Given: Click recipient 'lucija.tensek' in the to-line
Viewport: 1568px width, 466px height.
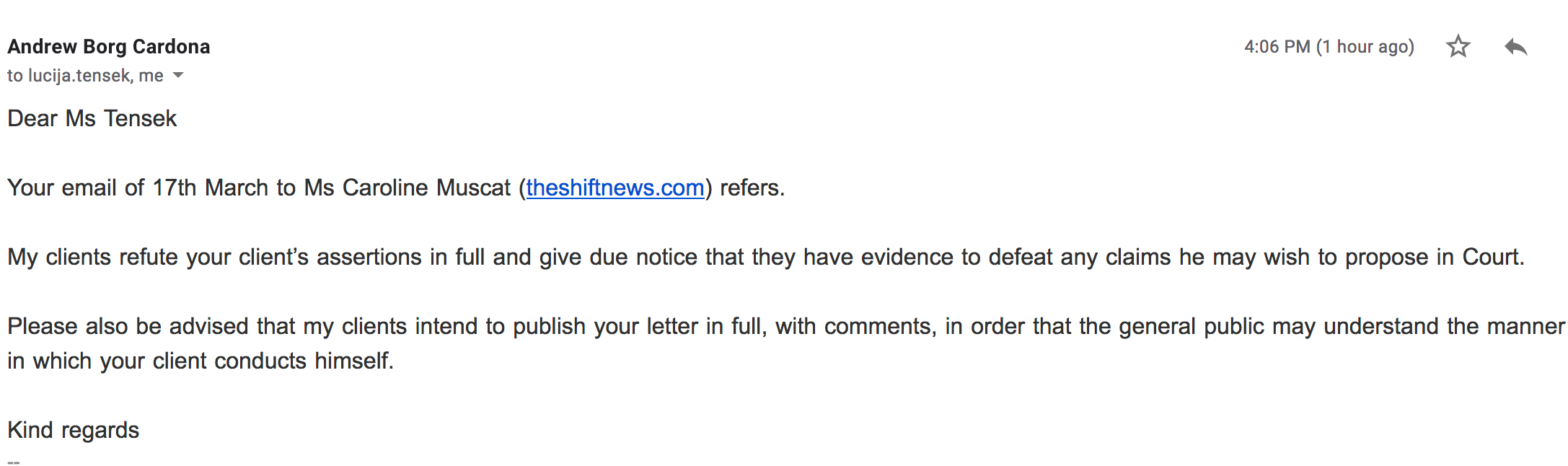Looking at the screenshot, I should click(79, 76).
